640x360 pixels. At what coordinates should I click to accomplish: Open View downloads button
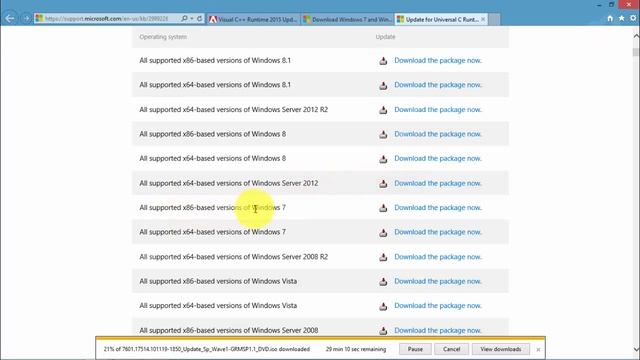(x=501, y=349)
